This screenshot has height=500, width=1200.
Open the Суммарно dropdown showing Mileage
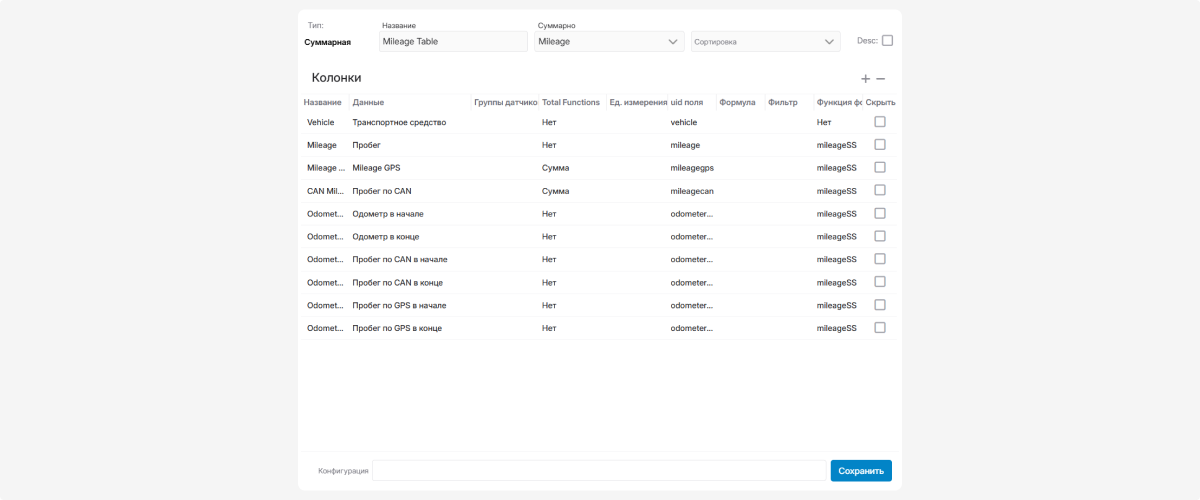609,42
